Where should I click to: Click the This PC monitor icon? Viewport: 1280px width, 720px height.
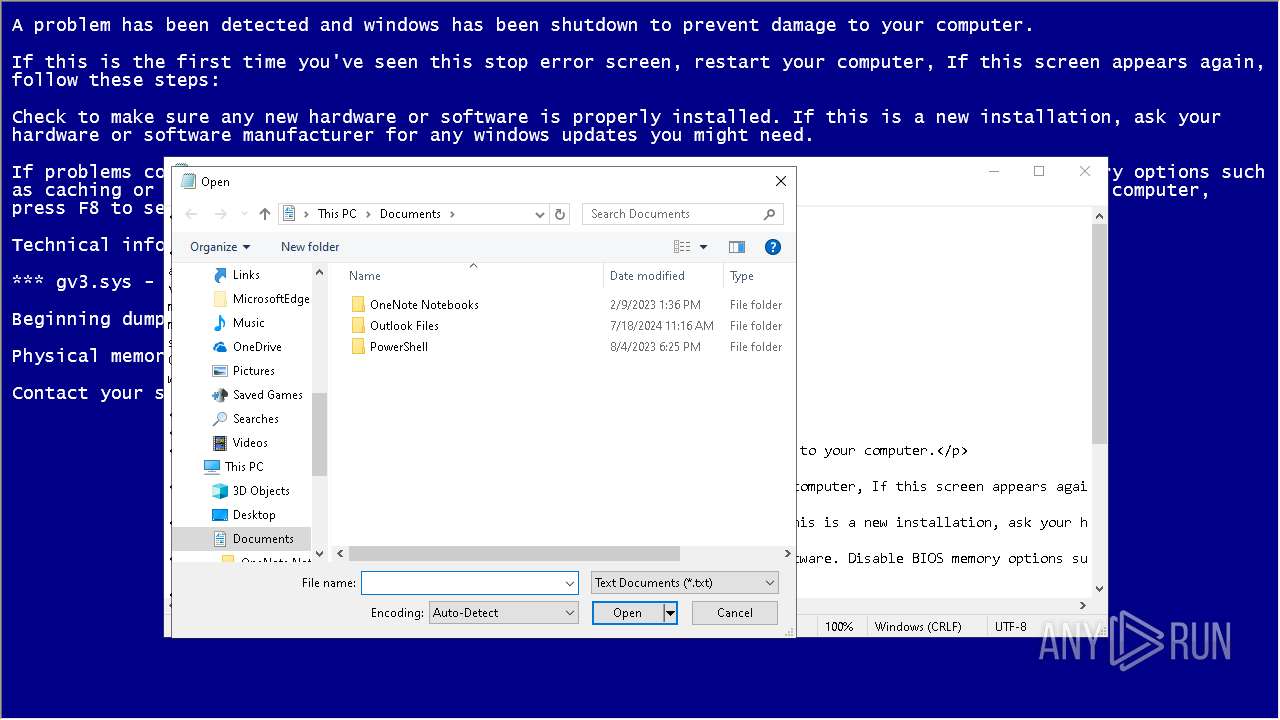click(212, 467)
